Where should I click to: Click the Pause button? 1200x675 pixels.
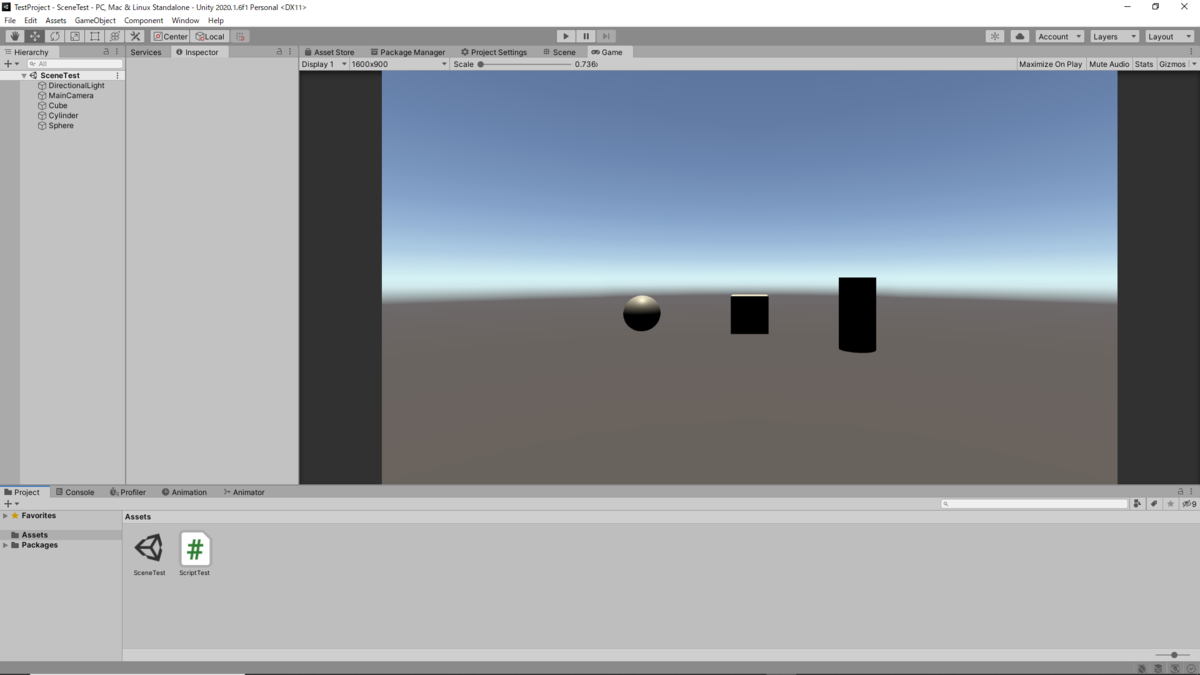(x=586, y=36)
